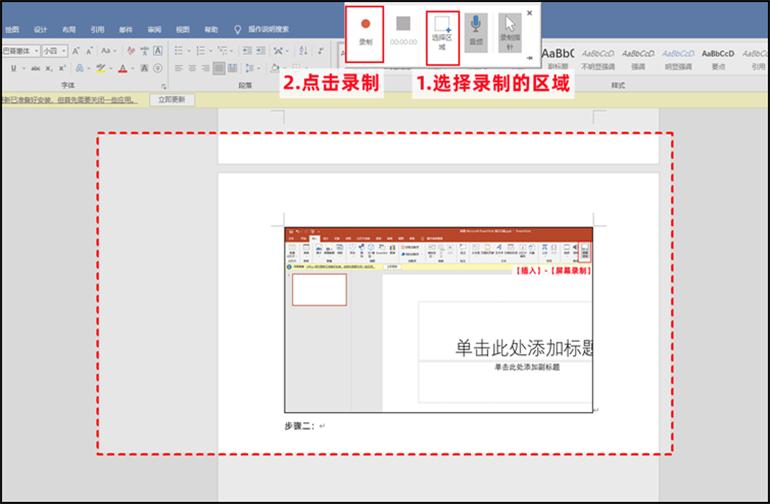Open Asian layout icon
The height and width of the screenshot is (504, 770).
(x=278, y=51)
